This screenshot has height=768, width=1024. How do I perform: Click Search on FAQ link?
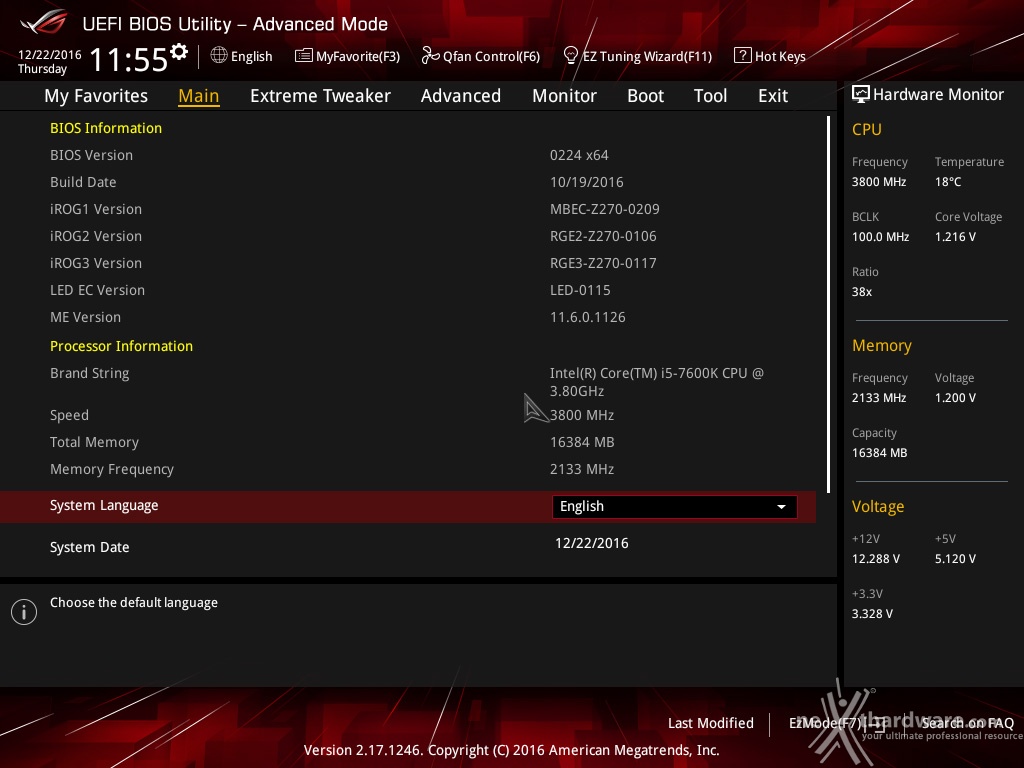click(x=968, y=723)
